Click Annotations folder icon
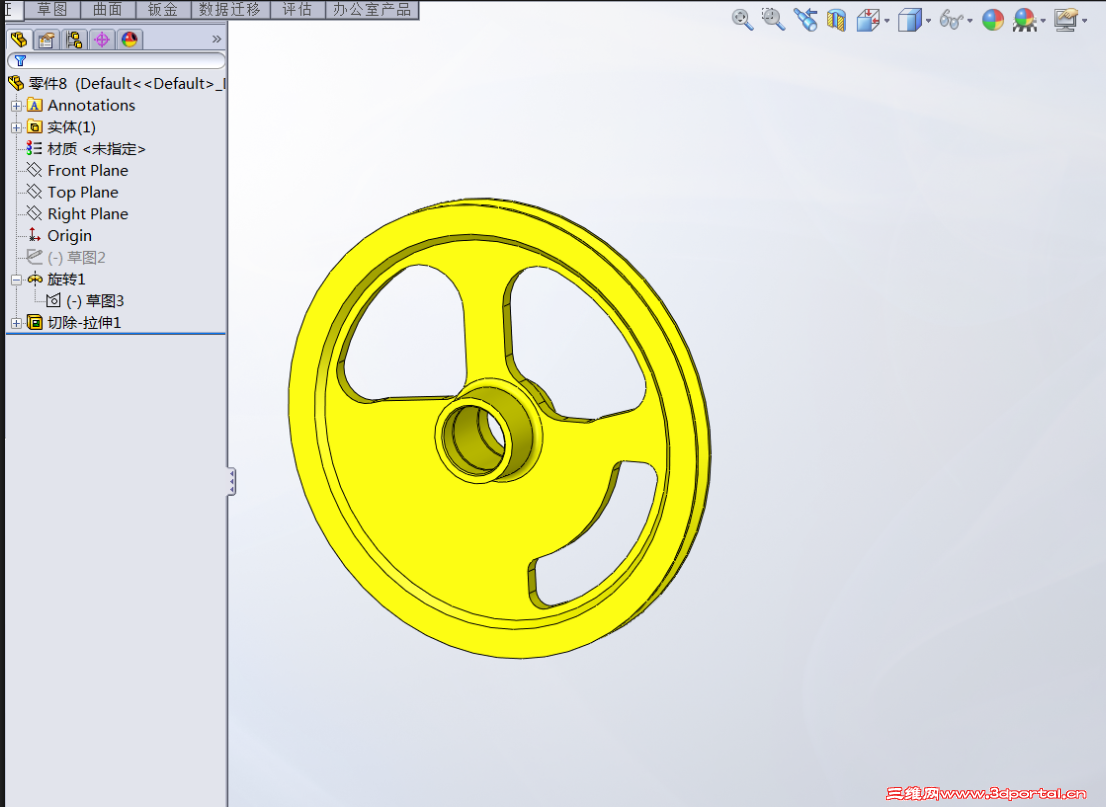This screenshot has width=1106, height=807. [x=35, y=106]
